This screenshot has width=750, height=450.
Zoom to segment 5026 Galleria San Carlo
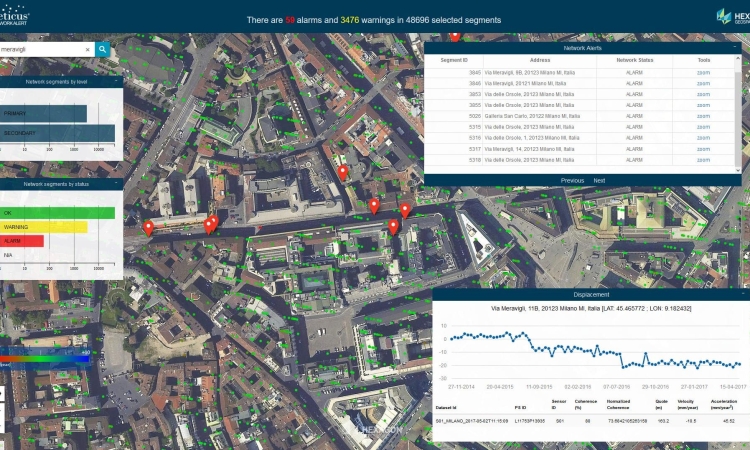703,116
